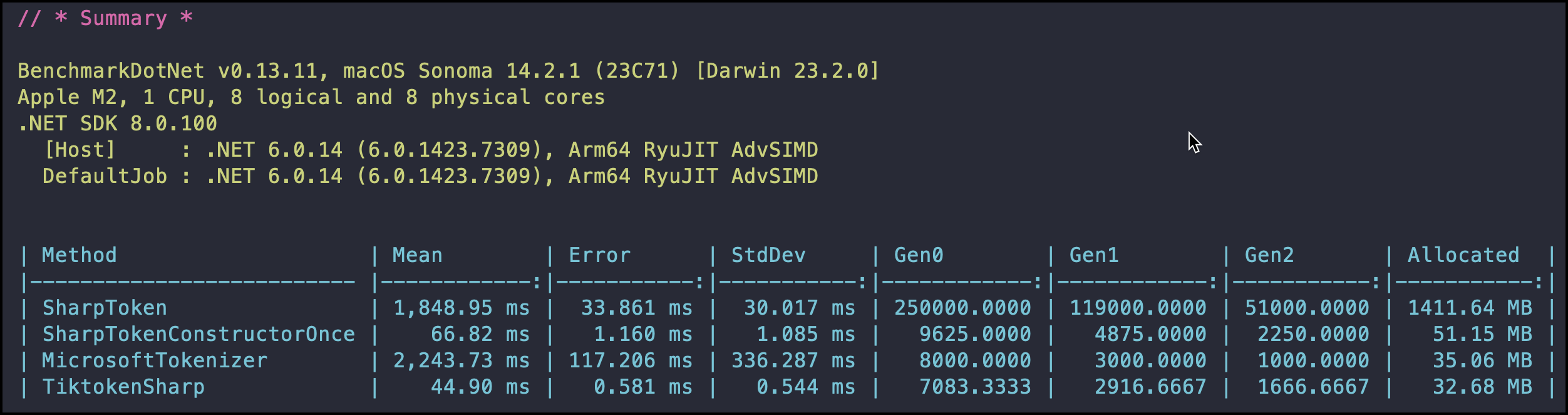
Task: Click the MicrosoftTokenizer method name
Action: (x=155, y=361)
